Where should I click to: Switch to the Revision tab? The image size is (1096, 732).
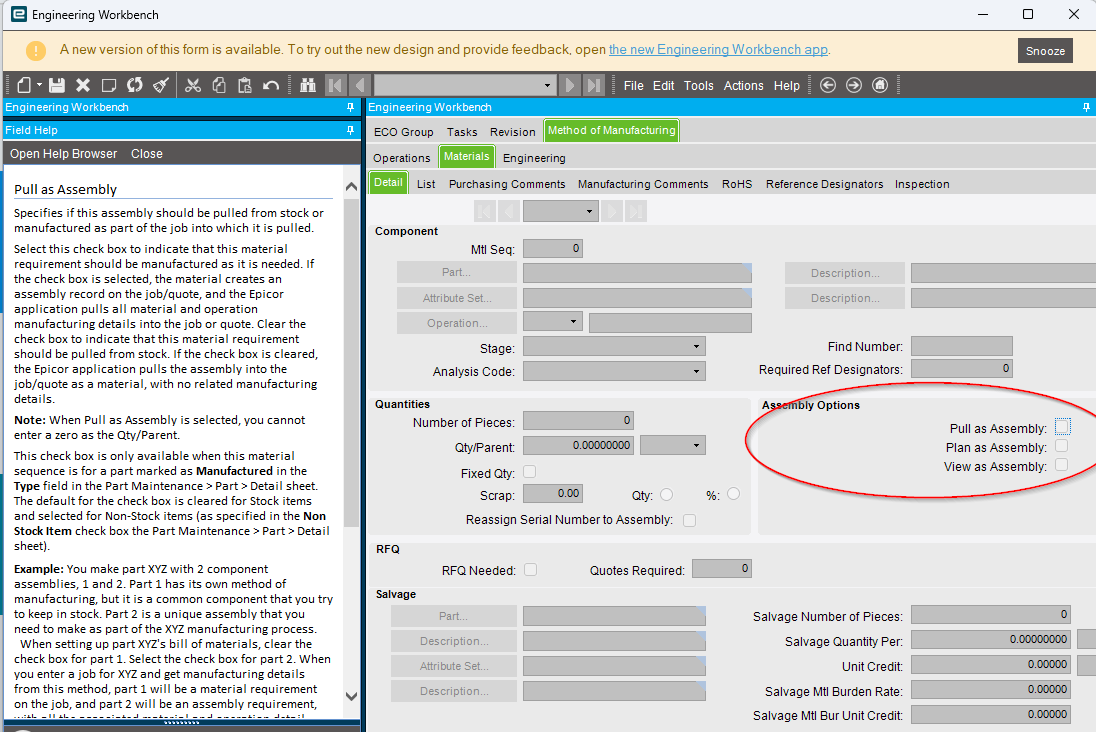click(x=512, y=132)
